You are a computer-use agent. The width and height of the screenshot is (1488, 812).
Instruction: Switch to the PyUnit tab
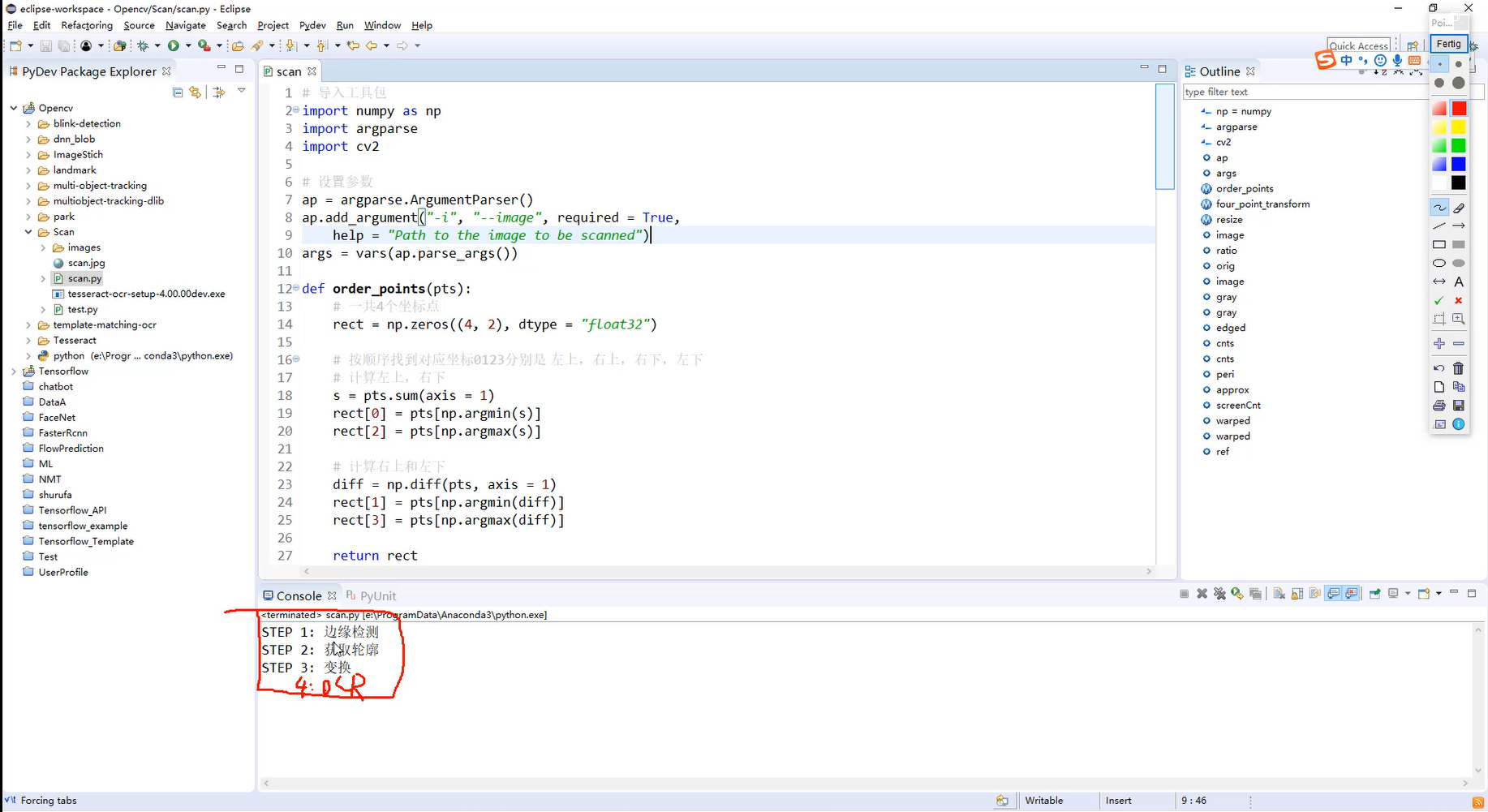[x=371, y=595]
